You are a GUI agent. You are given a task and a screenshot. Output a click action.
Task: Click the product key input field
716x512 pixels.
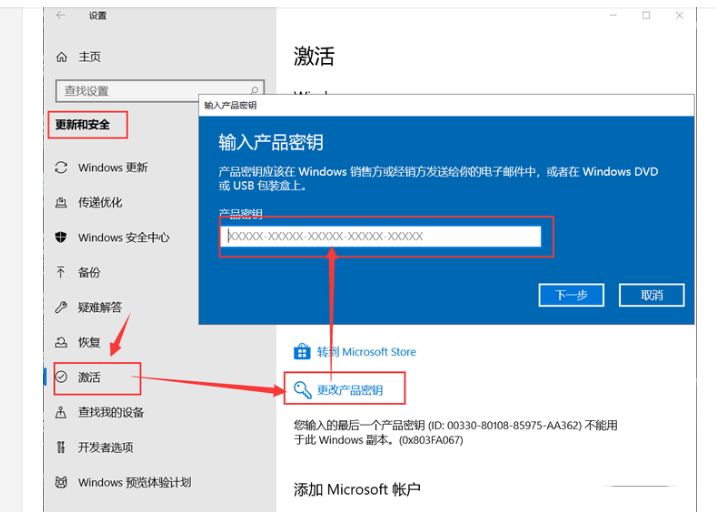(x=381, y=236)
